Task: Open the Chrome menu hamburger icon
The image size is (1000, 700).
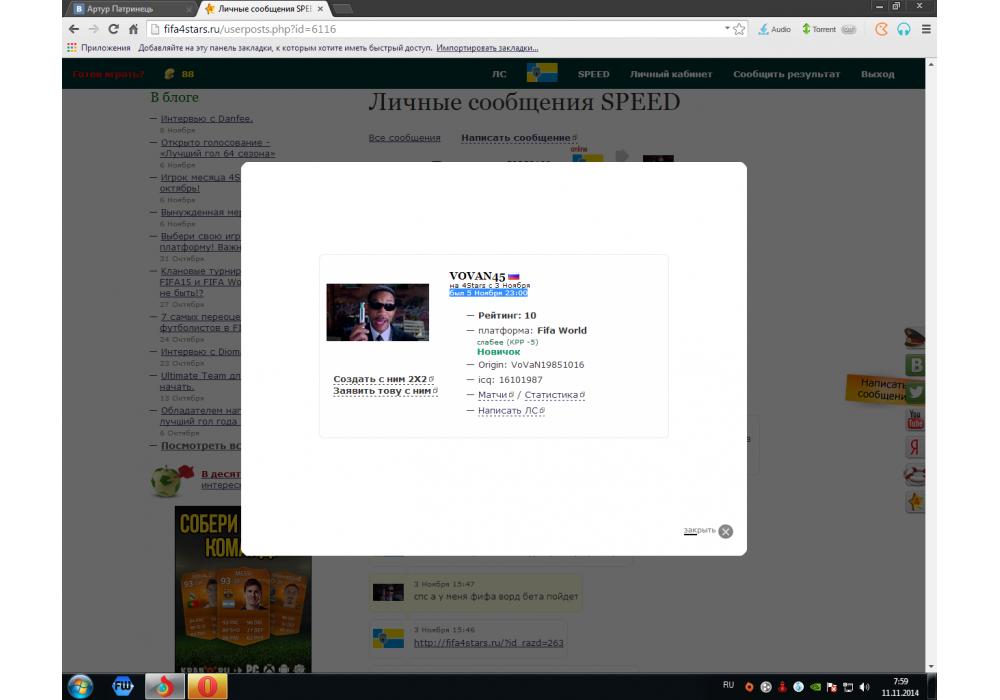Action: pos(926,29)
